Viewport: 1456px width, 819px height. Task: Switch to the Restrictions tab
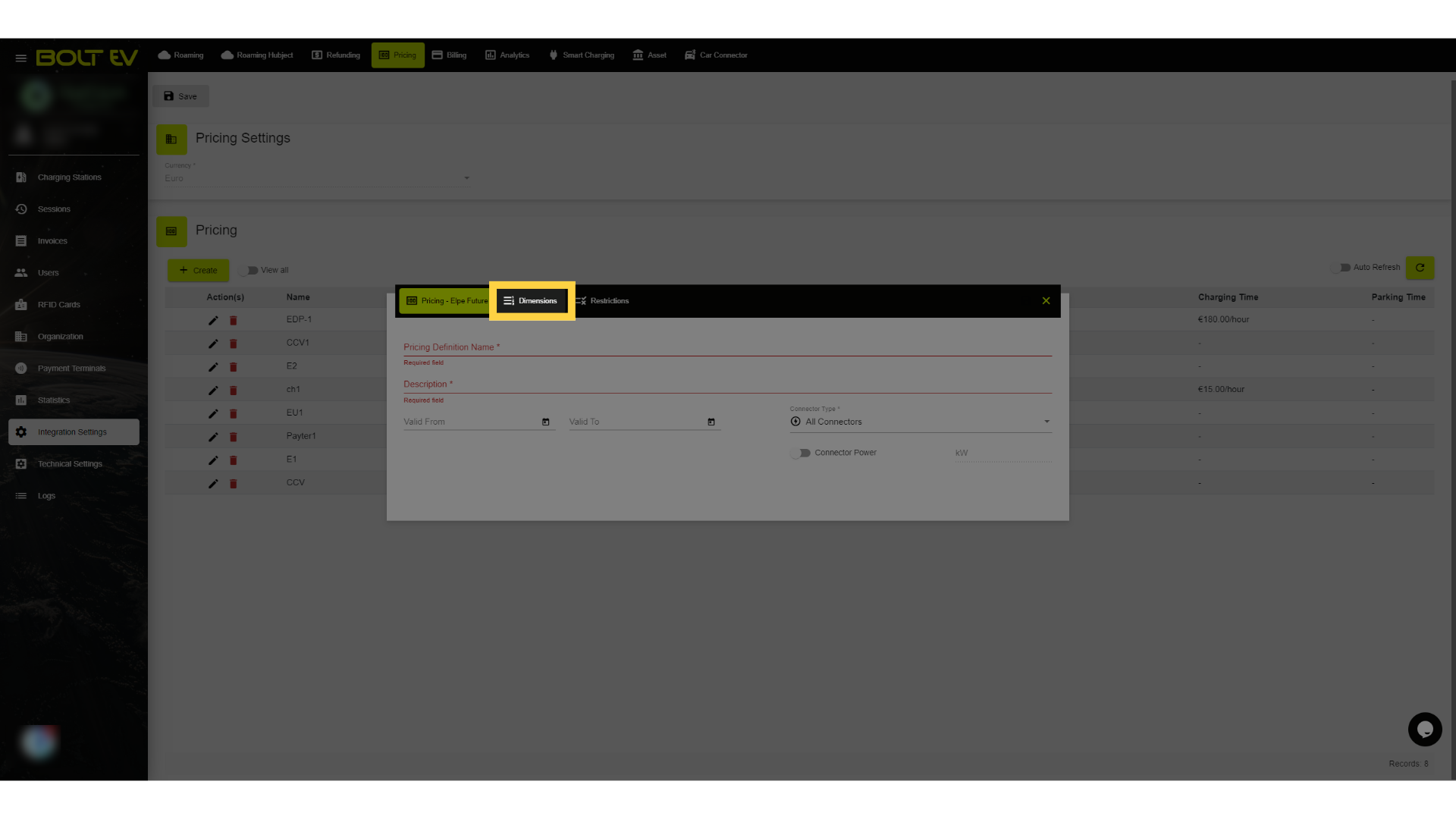[x=603, y=301]
